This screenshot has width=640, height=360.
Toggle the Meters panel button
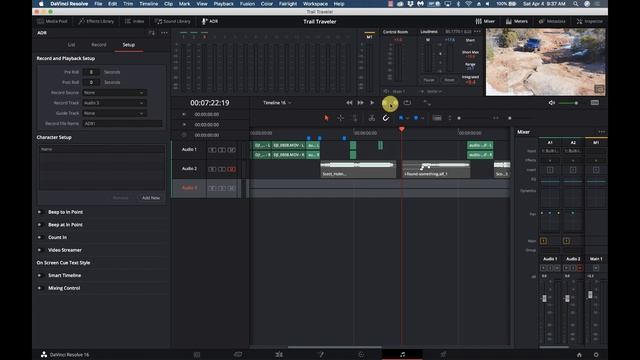coord(517,21)
